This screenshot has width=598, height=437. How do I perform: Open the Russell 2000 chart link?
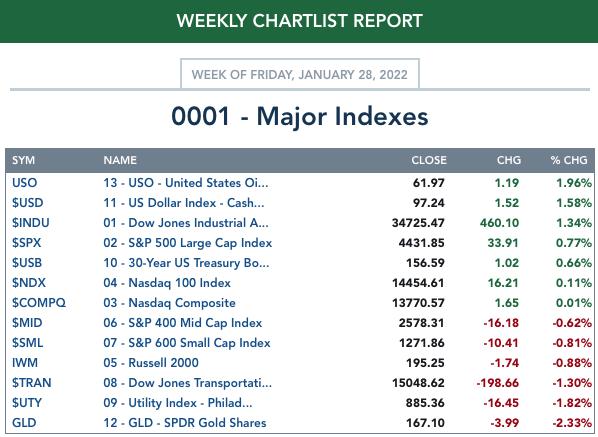[151, 363]
